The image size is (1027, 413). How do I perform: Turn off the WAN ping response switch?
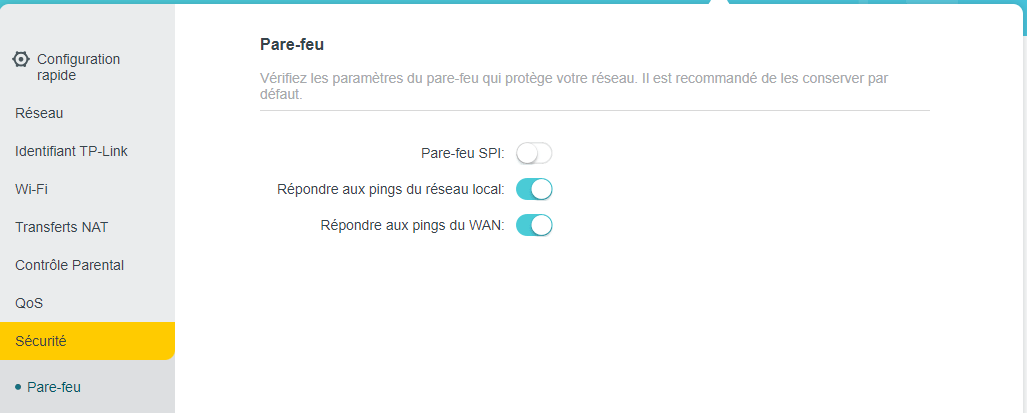coord(534,225)
